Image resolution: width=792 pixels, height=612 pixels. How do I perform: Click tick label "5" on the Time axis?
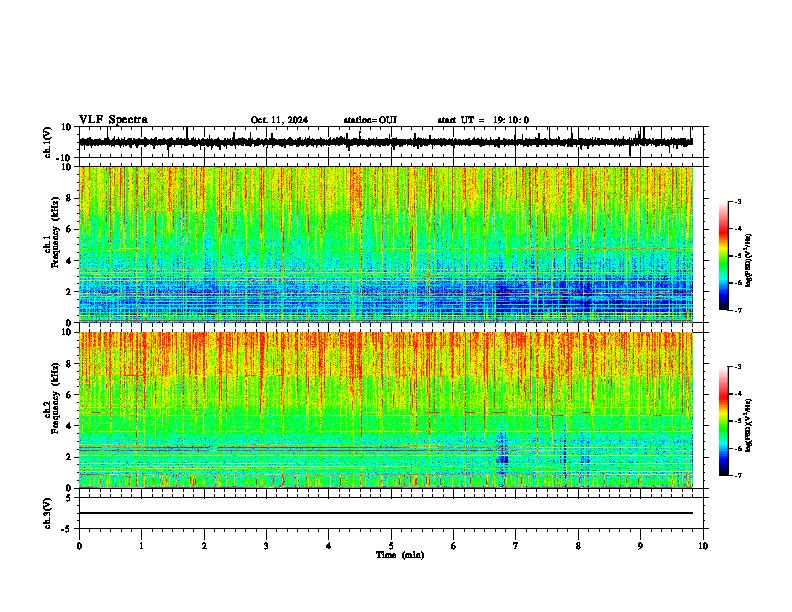coord(391,546)
